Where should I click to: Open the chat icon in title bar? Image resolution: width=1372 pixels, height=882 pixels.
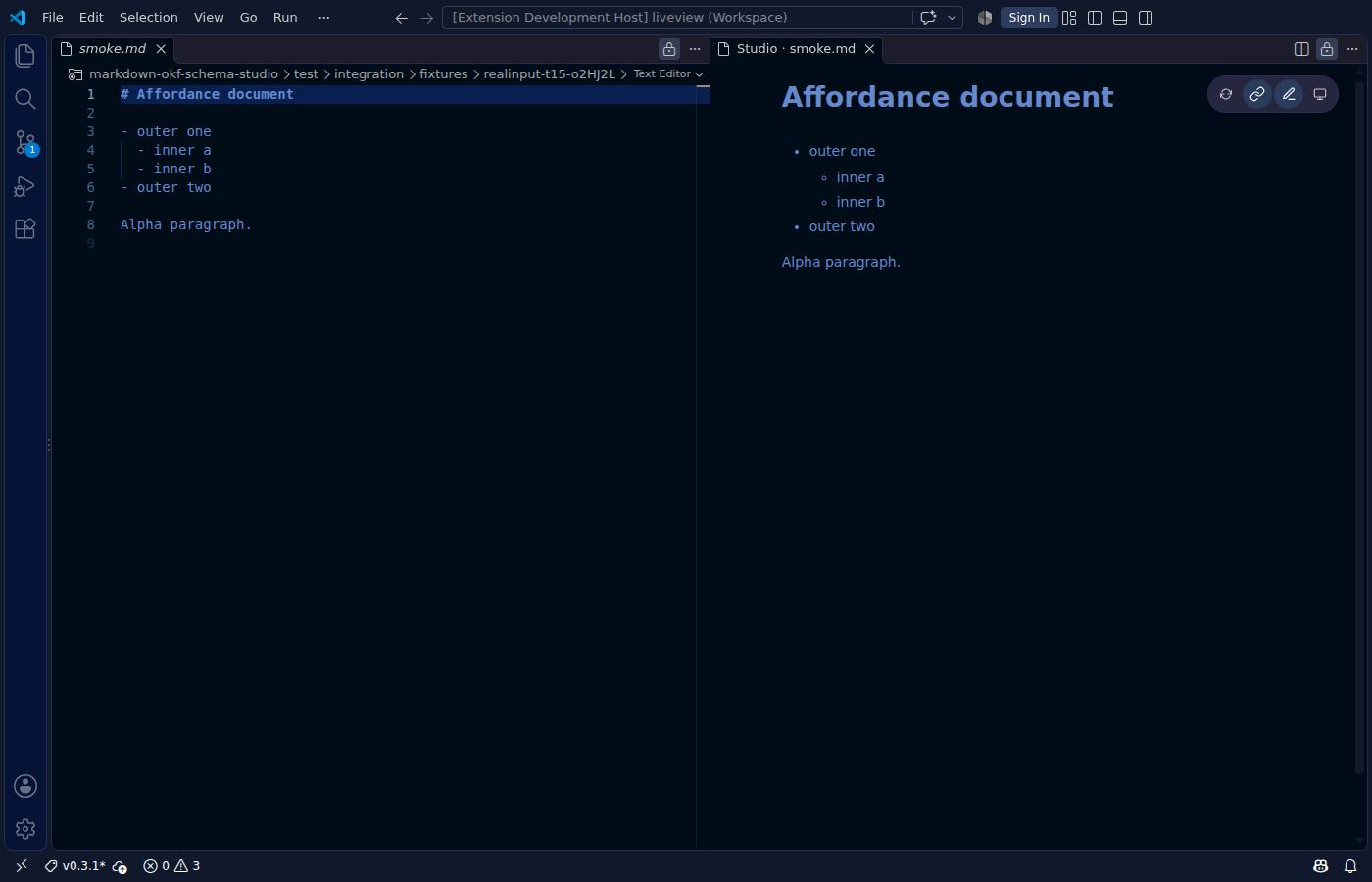[928, 18]
